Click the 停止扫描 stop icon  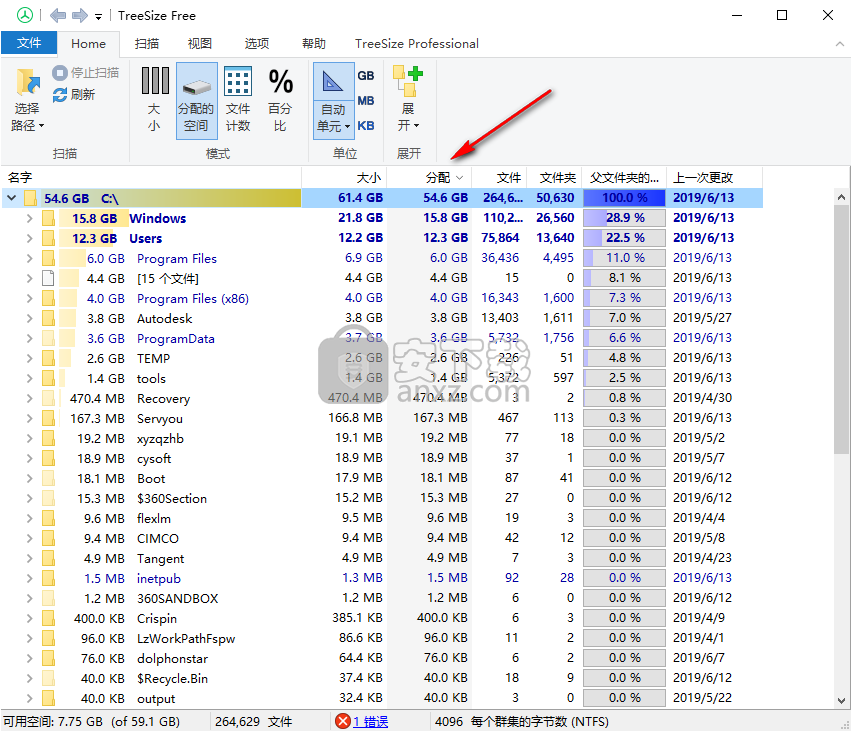click(60, 73)
